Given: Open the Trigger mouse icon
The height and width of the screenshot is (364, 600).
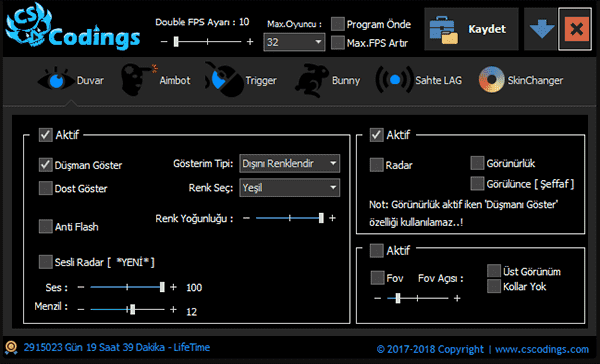Looking at the screenshot, I should pos(224,80).
